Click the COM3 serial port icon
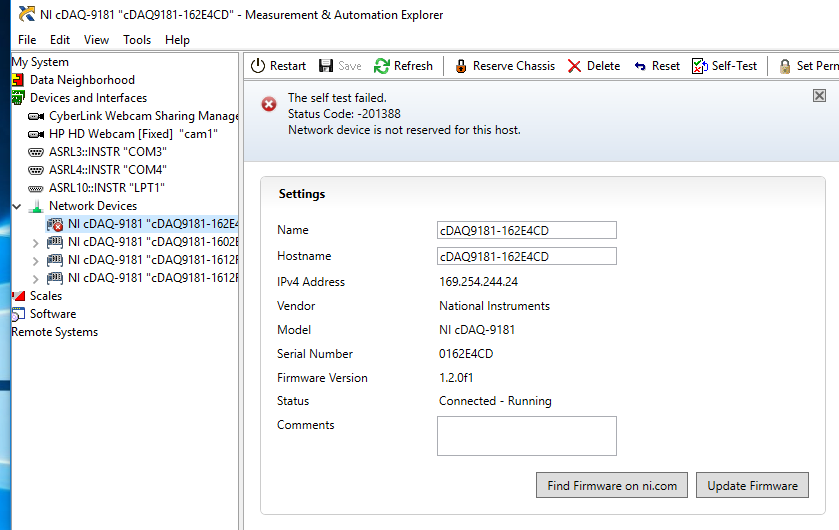This screenshot has height=530, width=839. pos(36,152)
